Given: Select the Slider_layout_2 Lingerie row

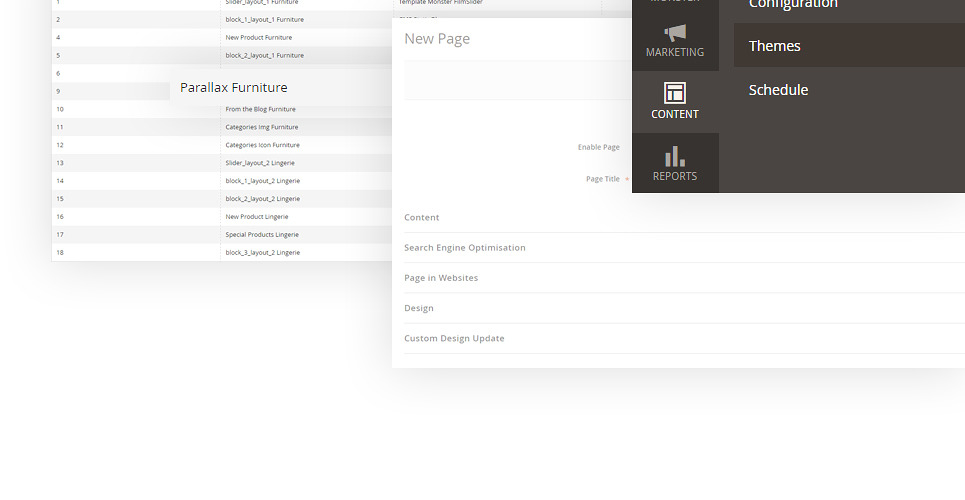Looking at the screenshot, I should [260, 163].
